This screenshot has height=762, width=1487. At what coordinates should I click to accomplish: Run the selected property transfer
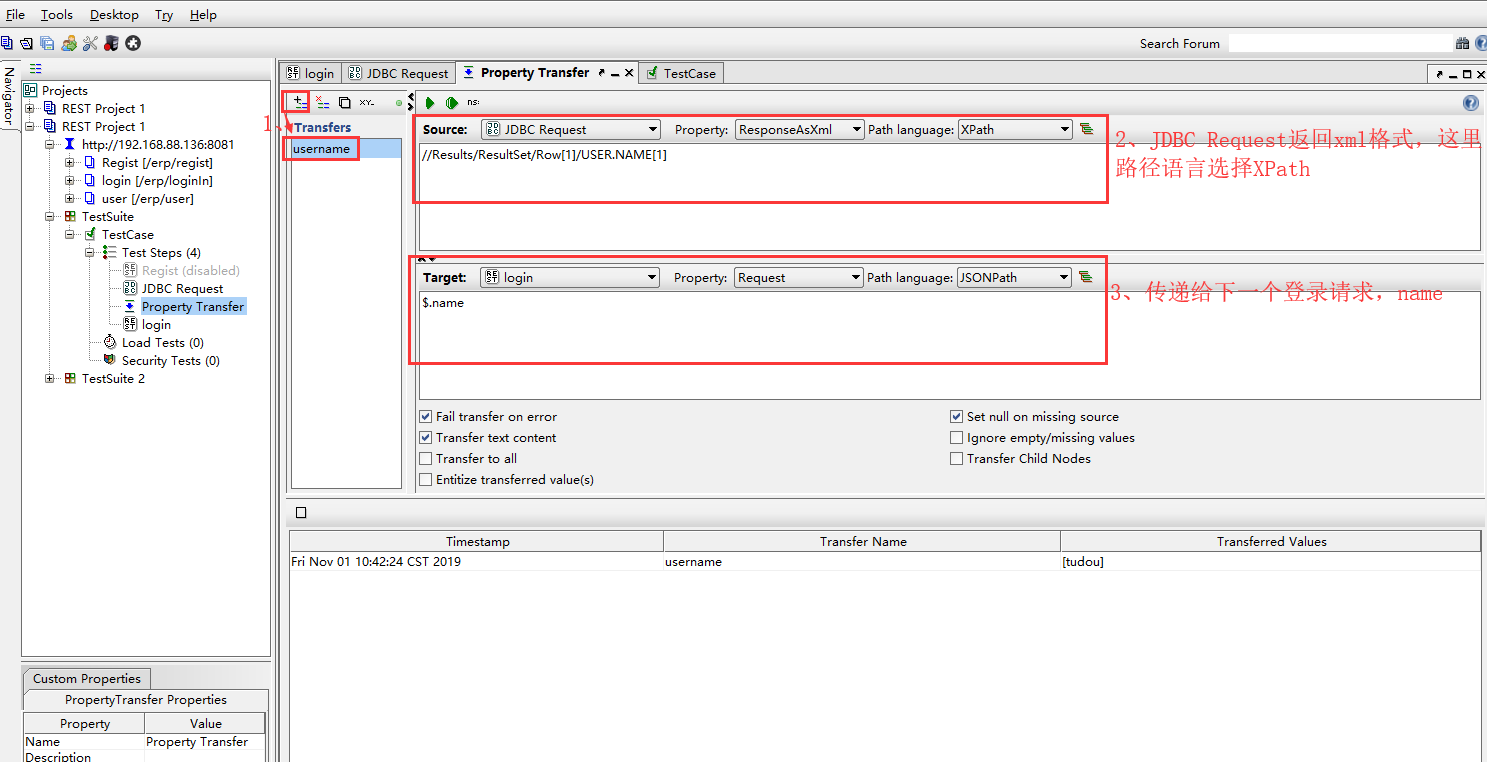pos(430,102)
